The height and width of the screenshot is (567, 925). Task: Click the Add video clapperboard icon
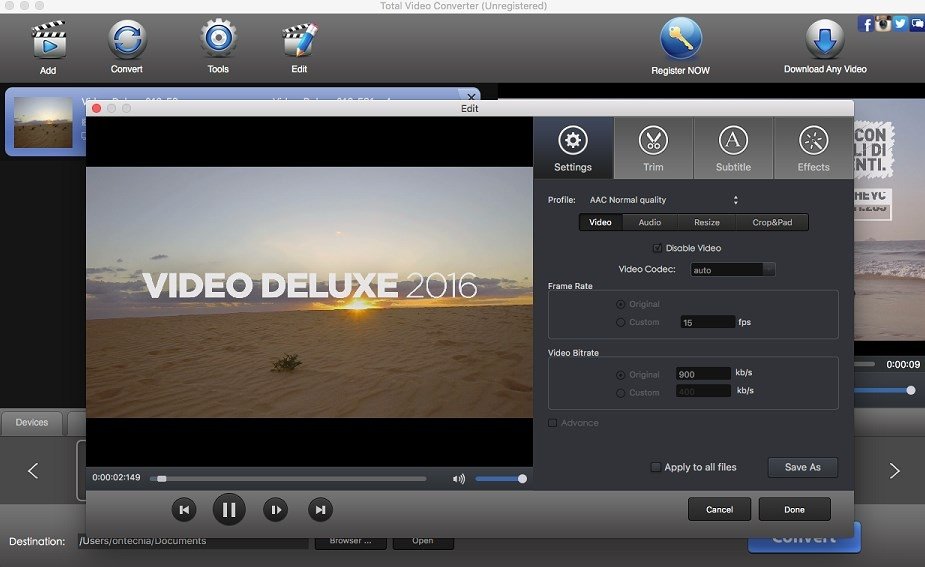(48, 40)
